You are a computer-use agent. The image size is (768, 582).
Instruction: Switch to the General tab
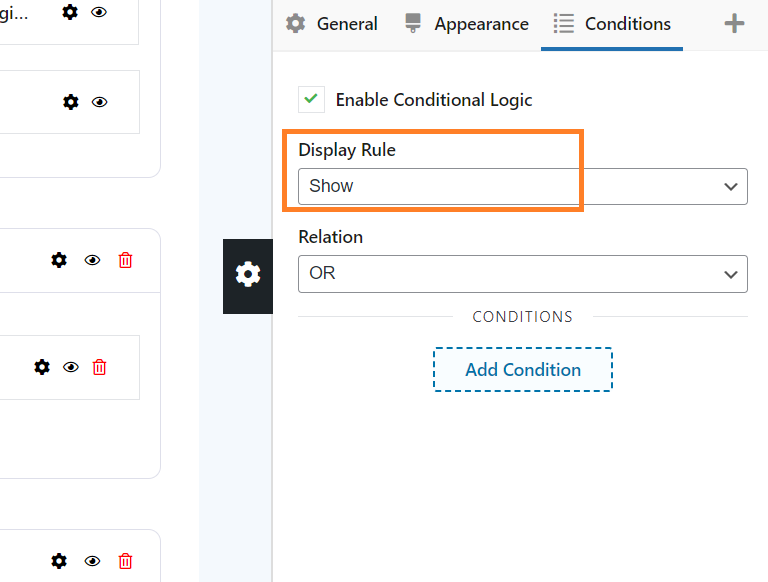pos(332,24)
